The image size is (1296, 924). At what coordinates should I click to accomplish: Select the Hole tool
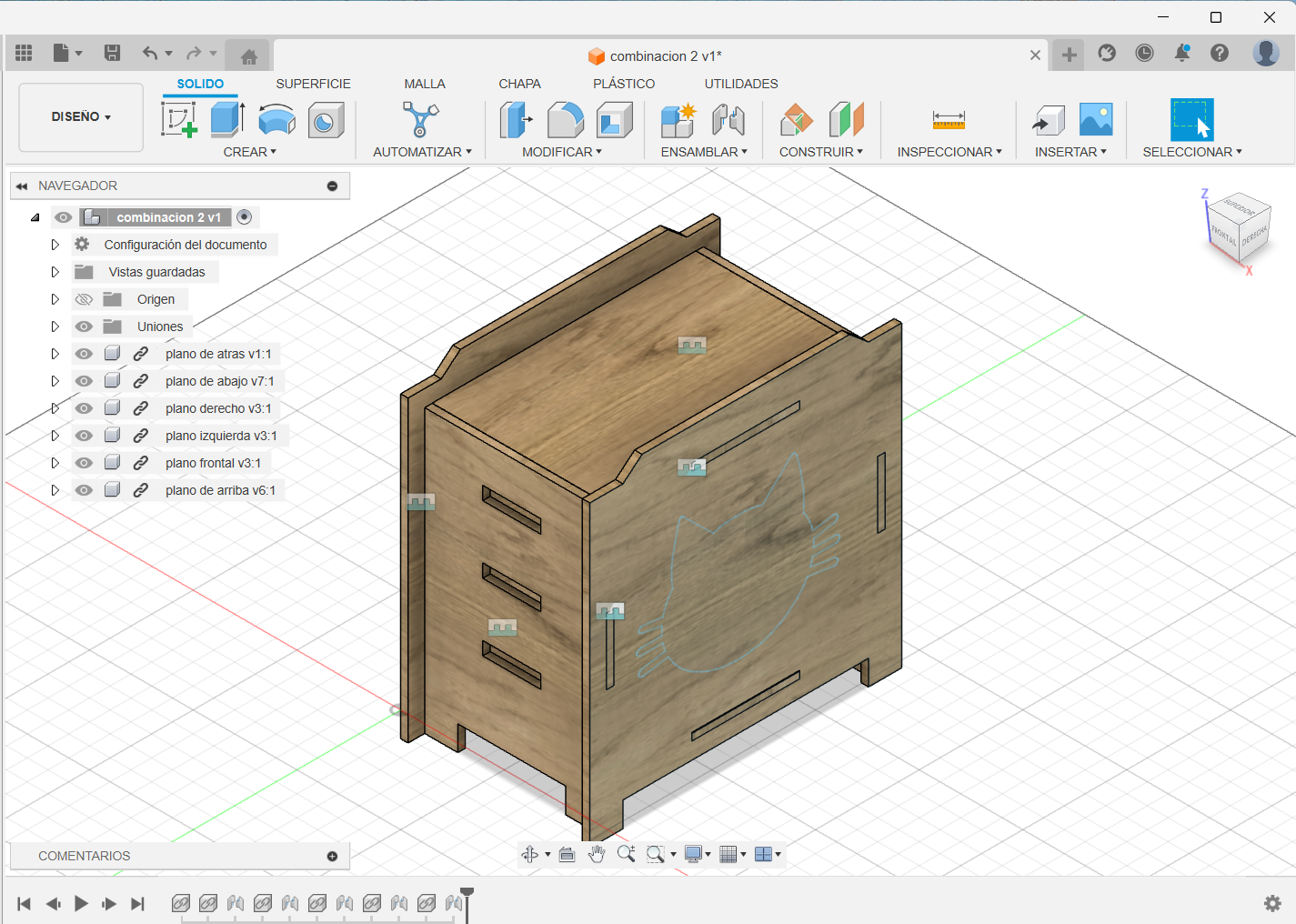326,119
